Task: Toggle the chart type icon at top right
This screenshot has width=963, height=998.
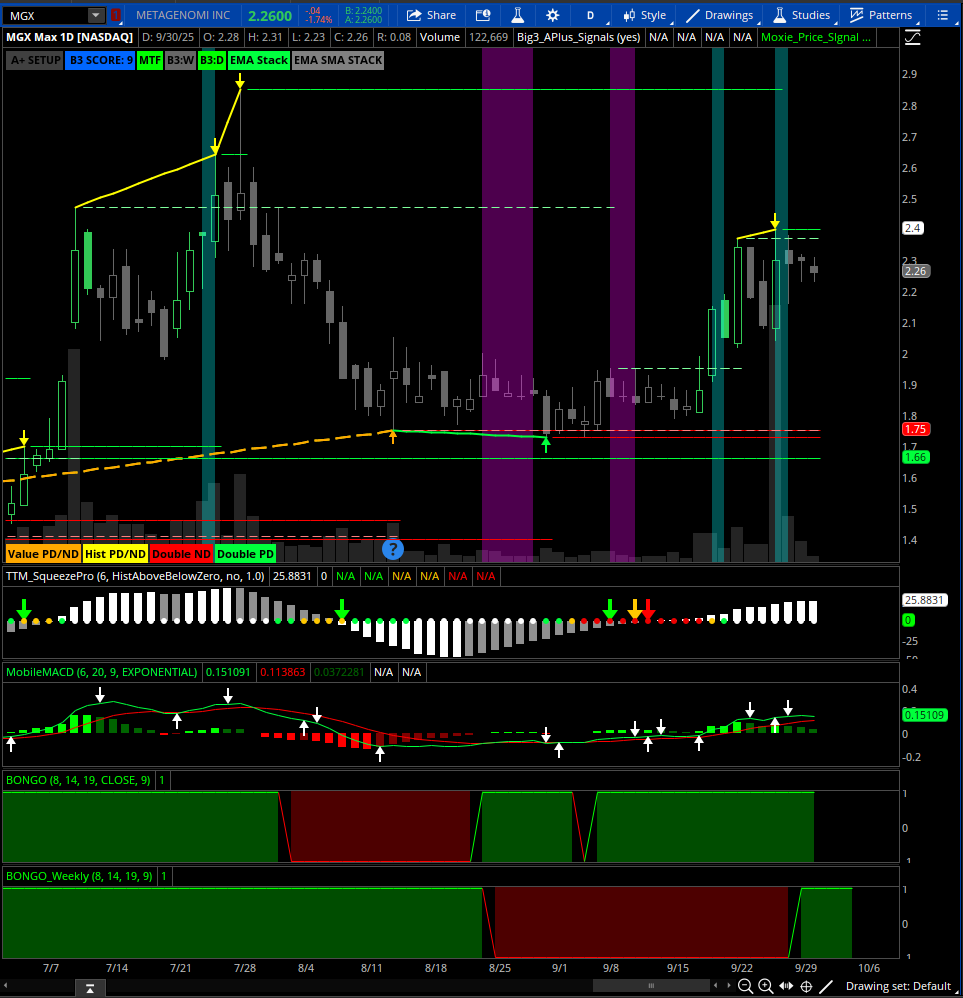Action: click(x=913, y=37)
